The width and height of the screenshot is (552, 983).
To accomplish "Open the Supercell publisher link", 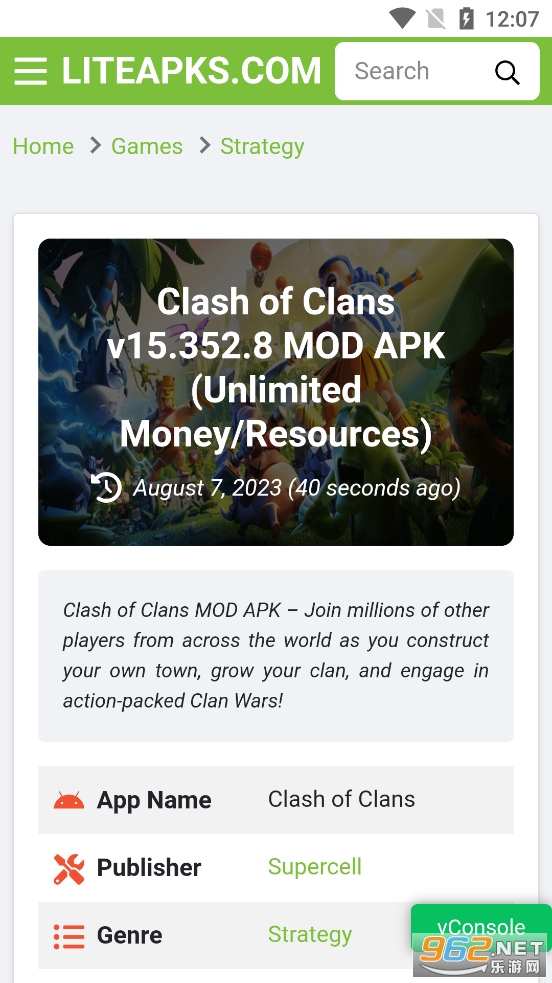I will [315, 867].
